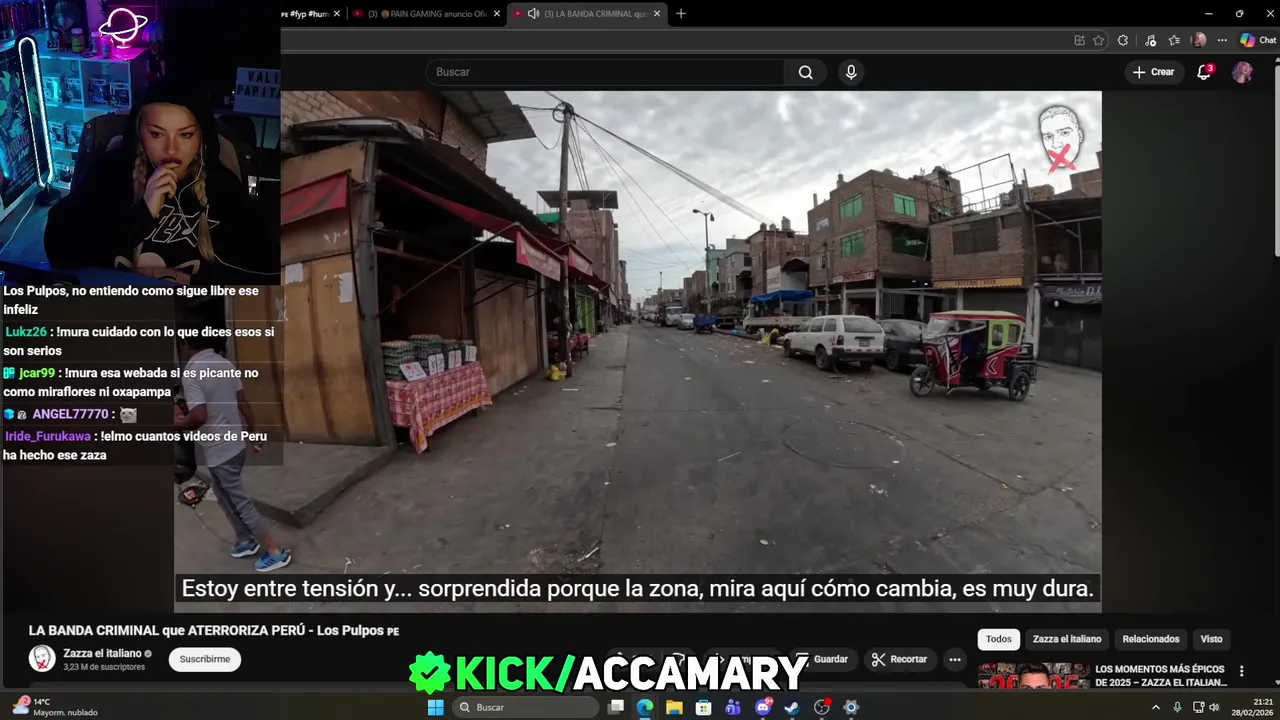Open Edge browser profile avatar

pos(1199,41)
